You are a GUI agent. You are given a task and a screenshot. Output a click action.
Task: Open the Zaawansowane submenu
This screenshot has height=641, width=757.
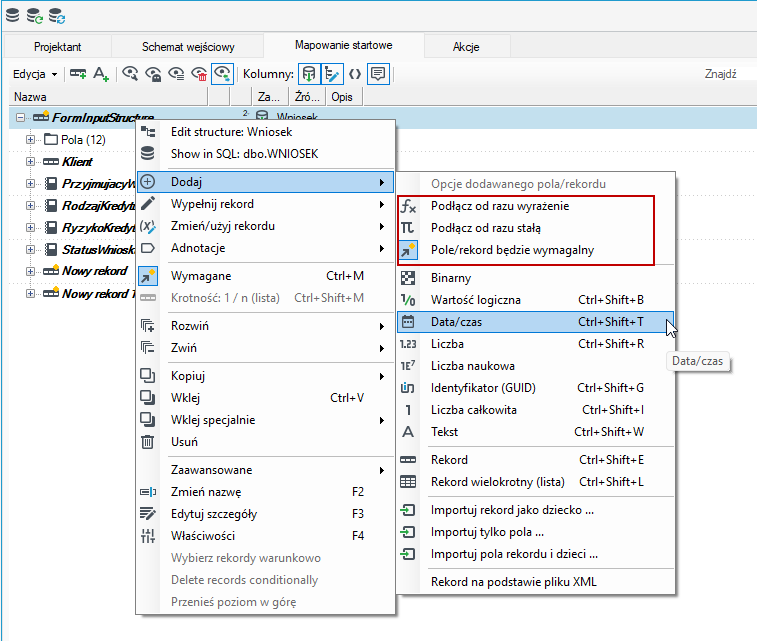(x=266, y=470)
